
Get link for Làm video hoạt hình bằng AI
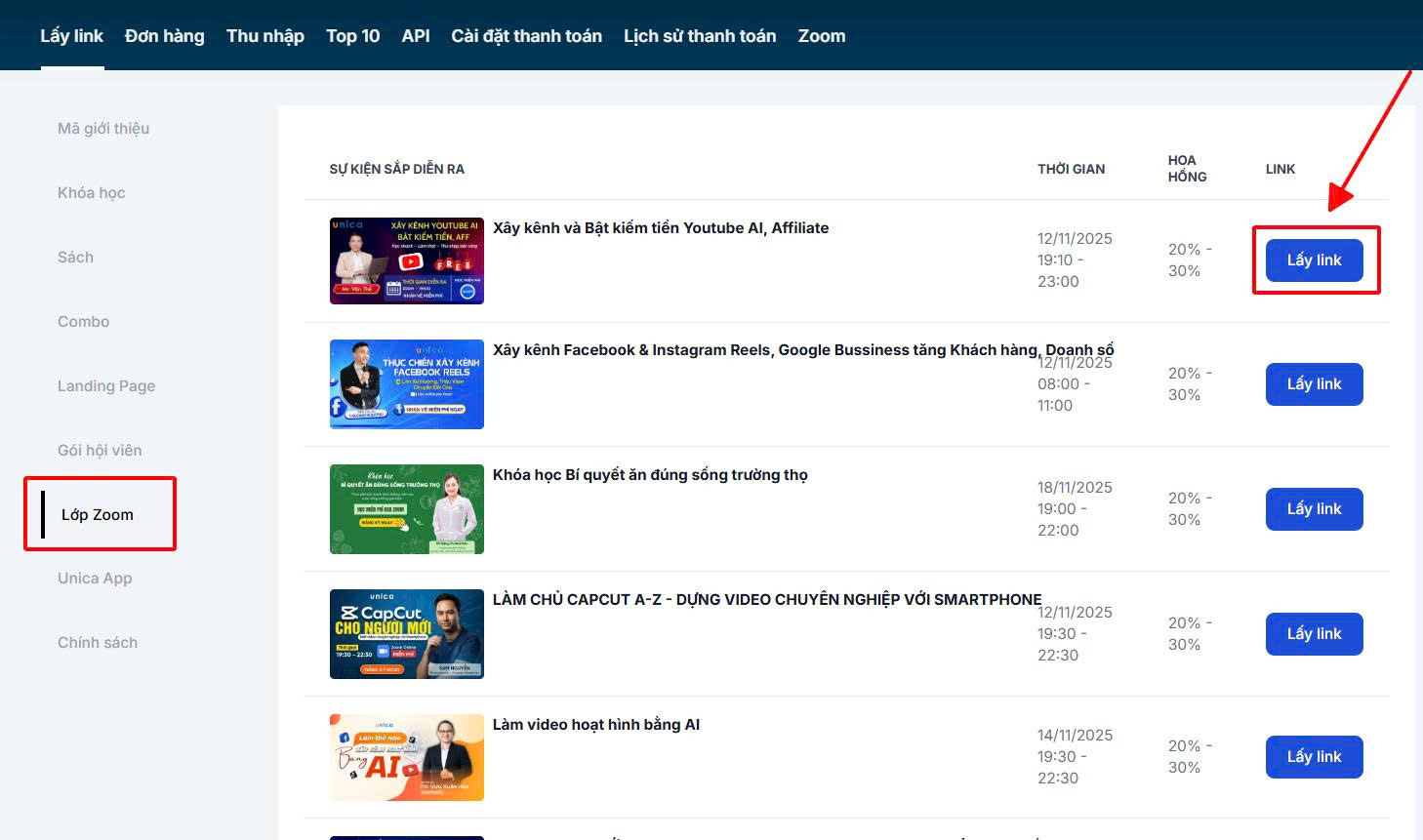click(x=1314, y=757)
